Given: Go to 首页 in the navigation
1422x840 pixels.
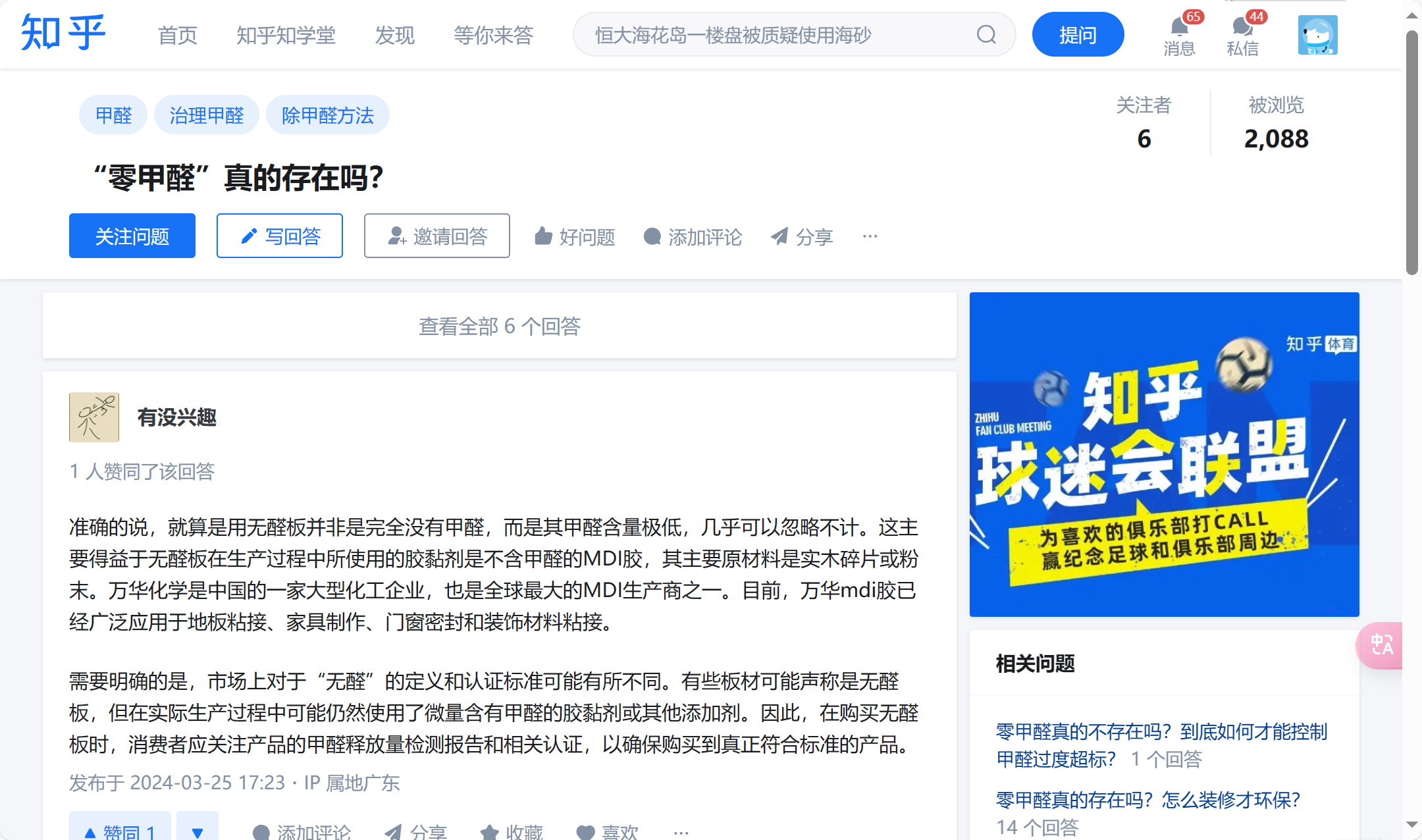Looking at the screenshot, I should click(x=178, y=35).
